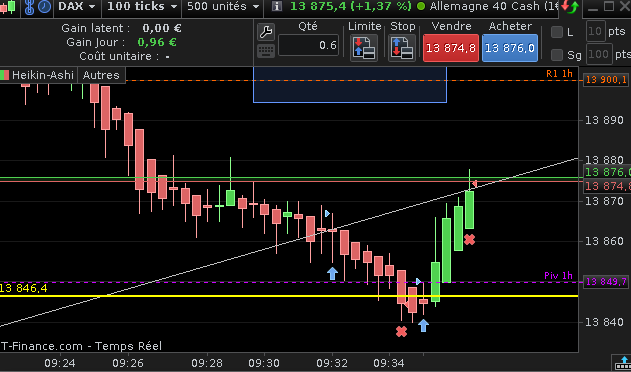
Task: Open the DAX instrument dropdown
Action: click(77, 6)
